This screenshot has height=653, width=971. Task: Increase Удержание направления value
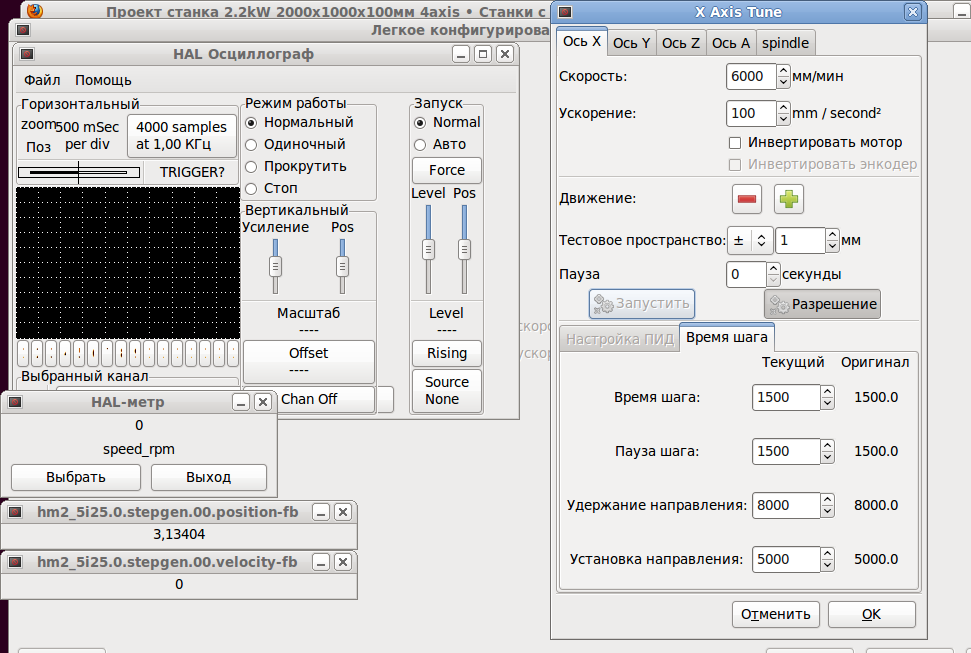[x=827, y=499]
